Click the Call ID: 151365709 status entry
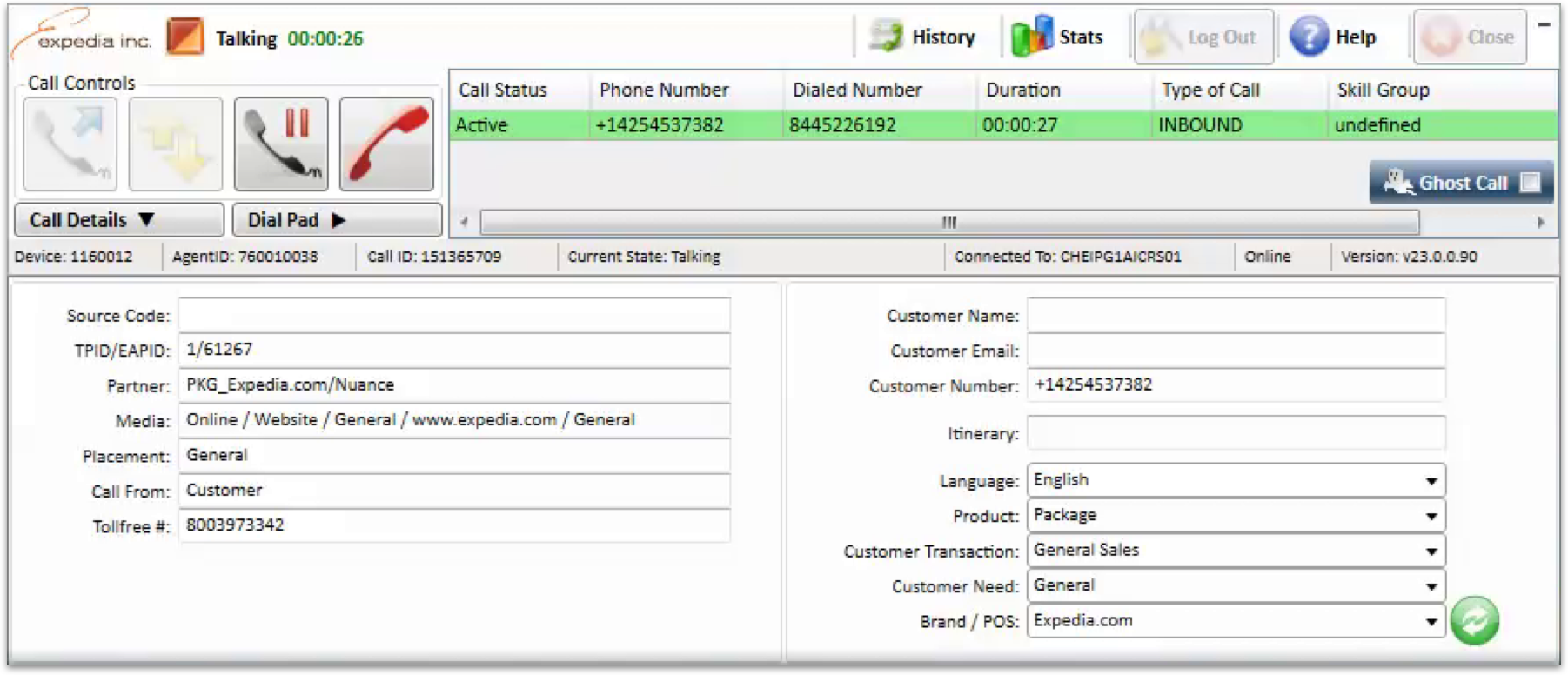Viewport: 1568px width, 675px height. coord(434,257)
